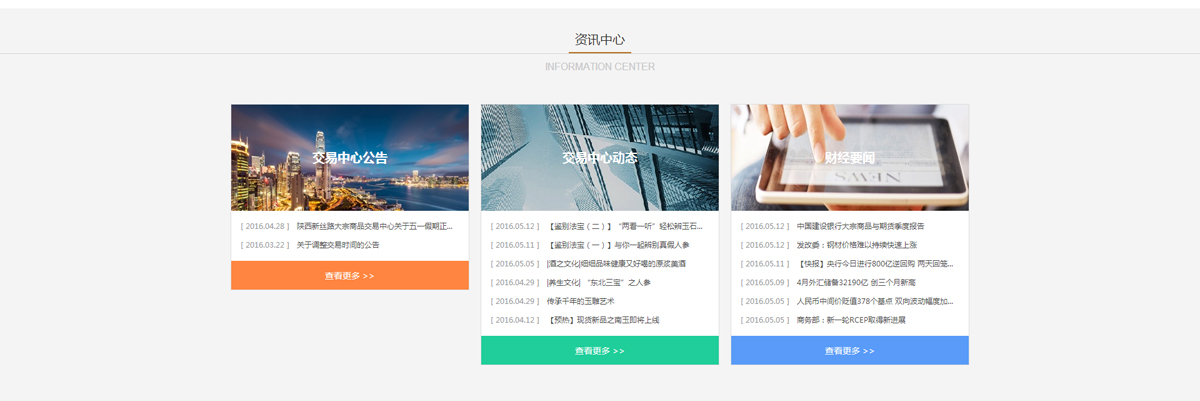Click date 2016.03.22 in announcements list
The image size is (1200, 401).
coord(265,245)
